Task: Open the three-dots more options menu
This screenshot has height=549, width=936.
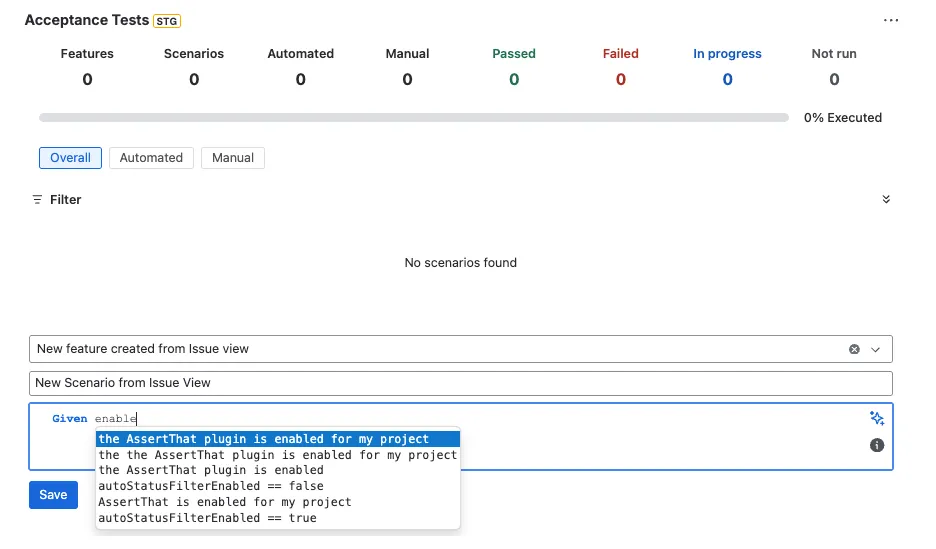Action: click(x=891, y=20)
